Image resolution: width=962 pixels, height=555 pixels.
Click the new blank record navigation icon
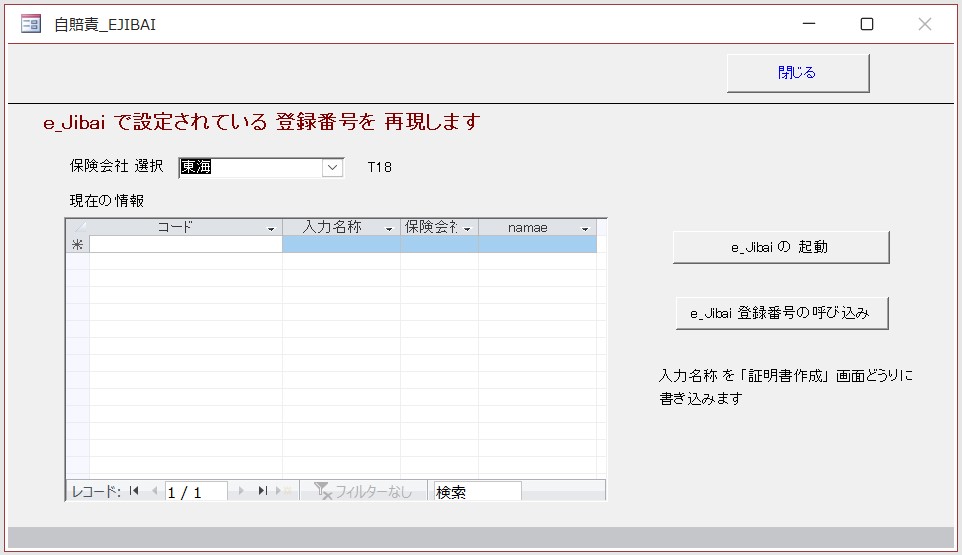pos(283,491)
